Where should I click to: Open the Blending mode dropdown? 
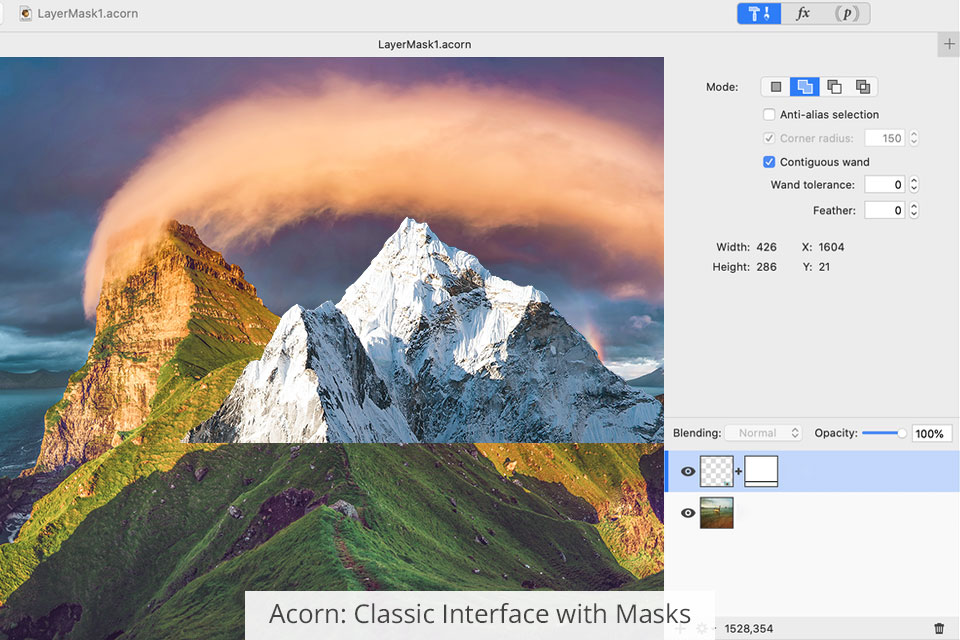point(763,433)
